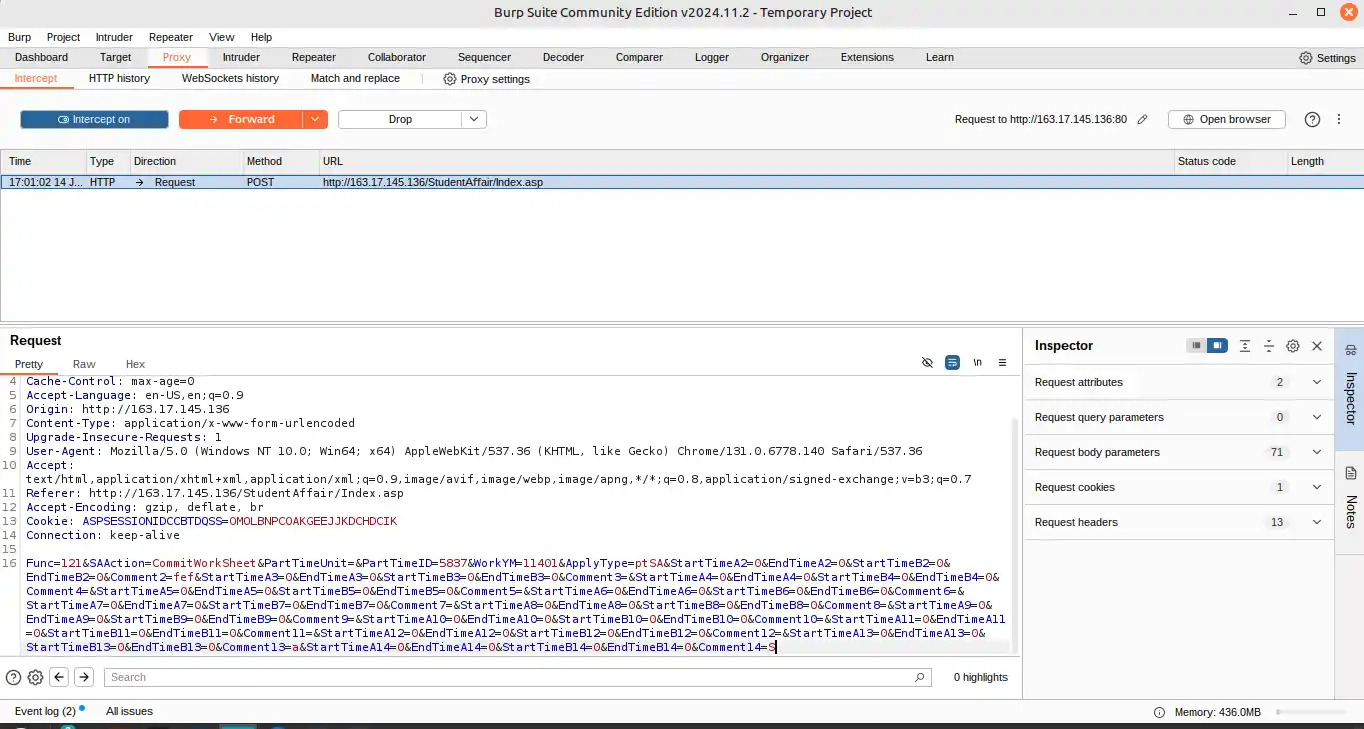
Task: Switch to the Organizer tab
Action: tap(785, 57)
